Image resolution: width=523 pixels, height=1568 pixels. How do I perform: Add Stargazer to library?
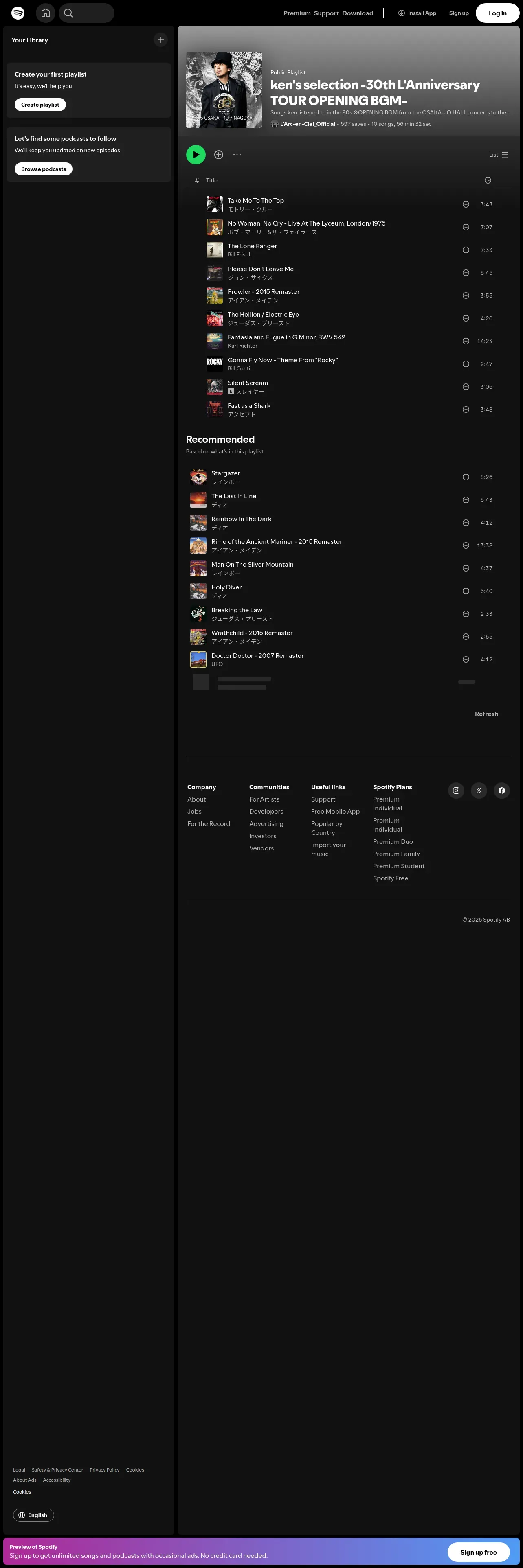pyautogui.click(x=466, y=477)
